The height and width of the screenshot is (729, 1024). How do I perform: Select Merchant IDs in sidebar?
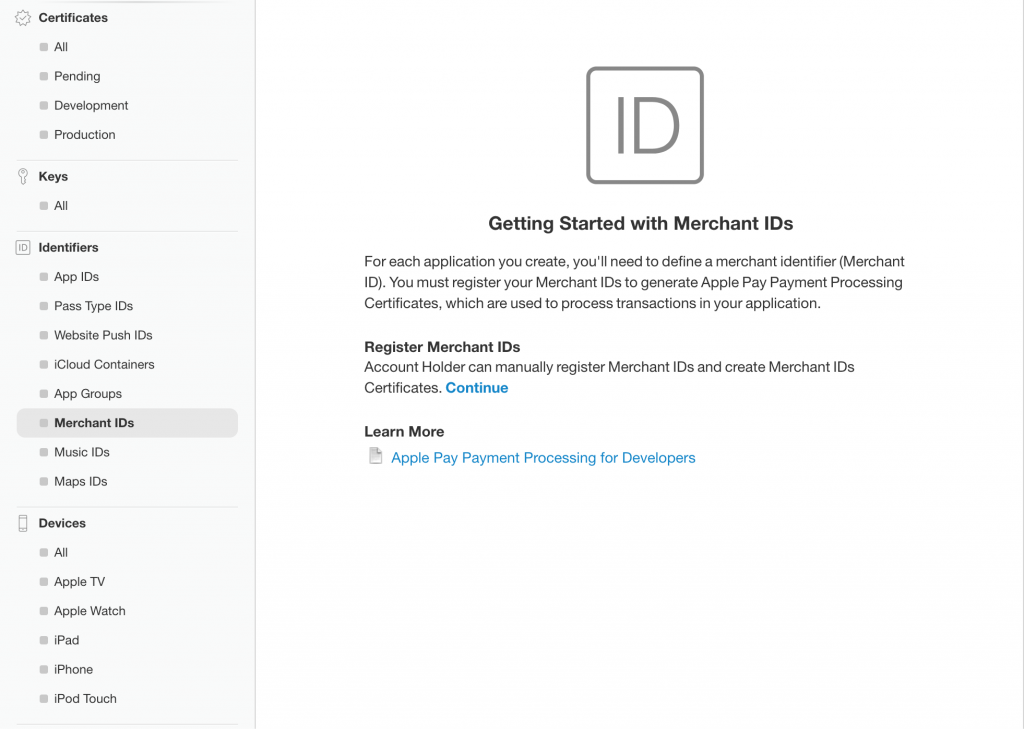pyautogui.click(x=127, y=423)
